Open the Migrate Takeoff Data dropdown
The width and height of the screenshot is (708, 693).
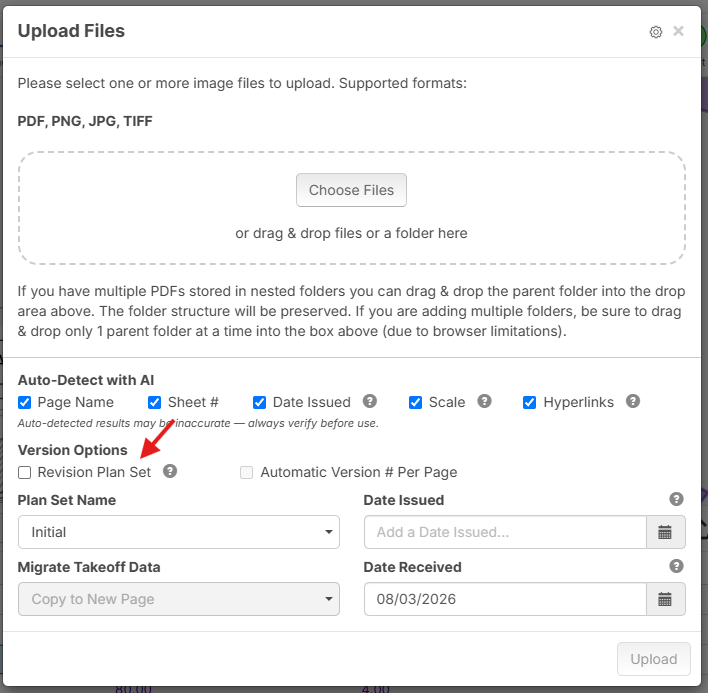point(179,599)
